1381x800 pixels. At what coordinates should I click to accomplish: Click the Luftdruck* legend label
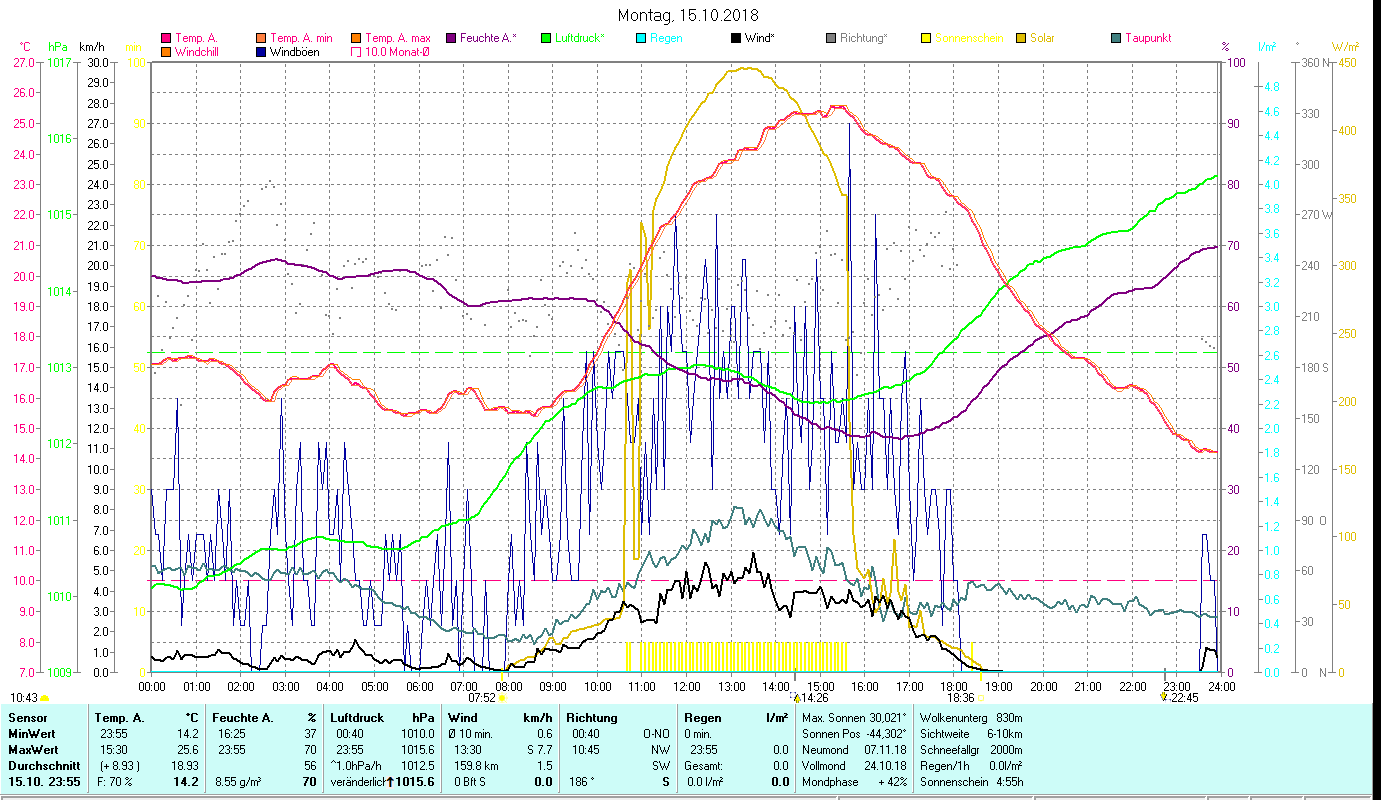click(x=579, y=38)
